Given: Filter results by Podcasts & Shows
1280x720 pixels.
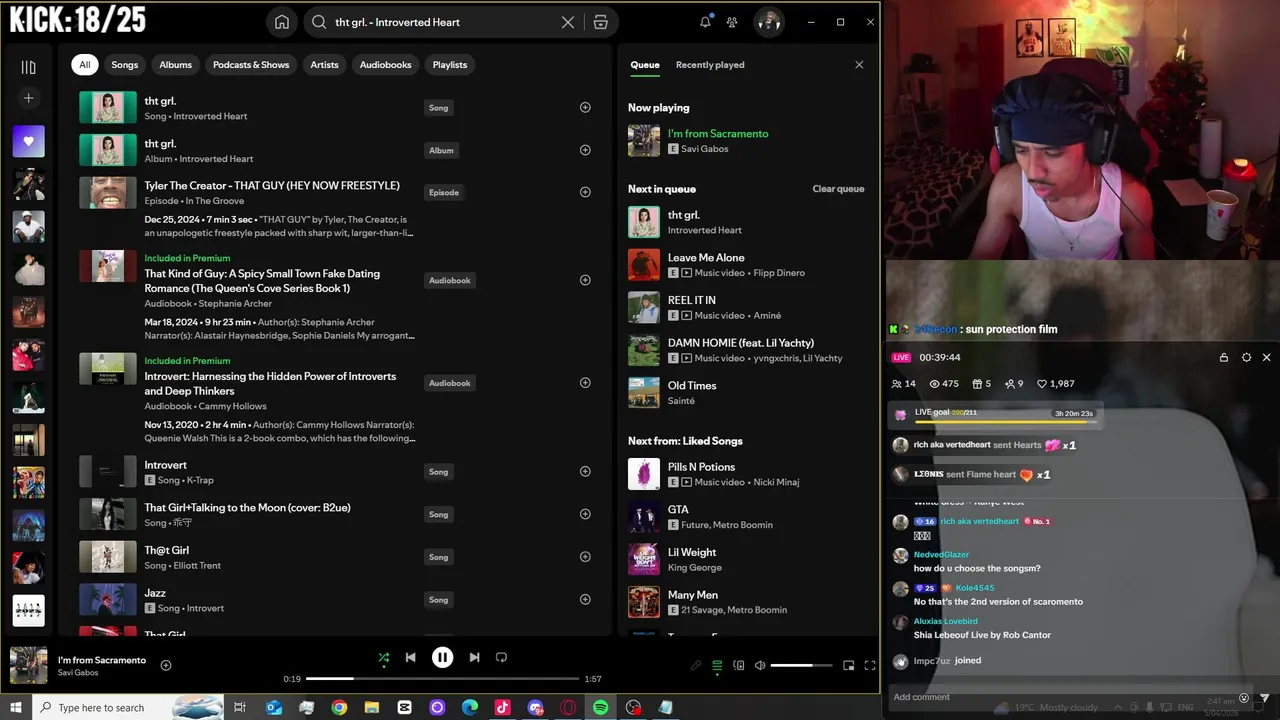Looking at the screenshot, I should coord(251,65).
